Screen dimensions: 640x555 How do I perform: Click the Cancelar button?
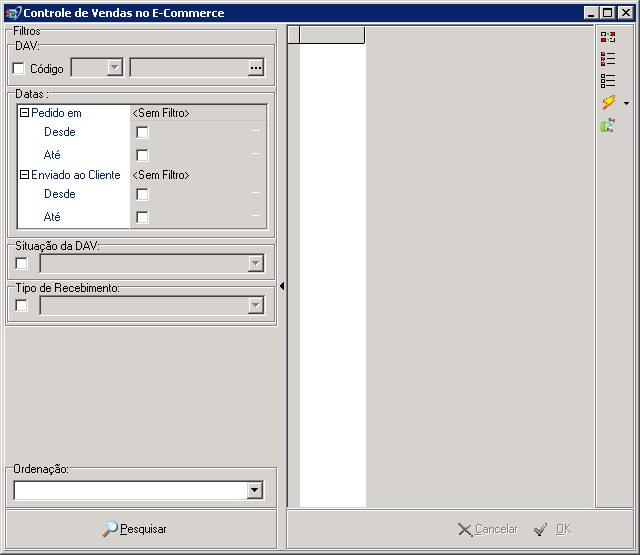tap(488, 529)
